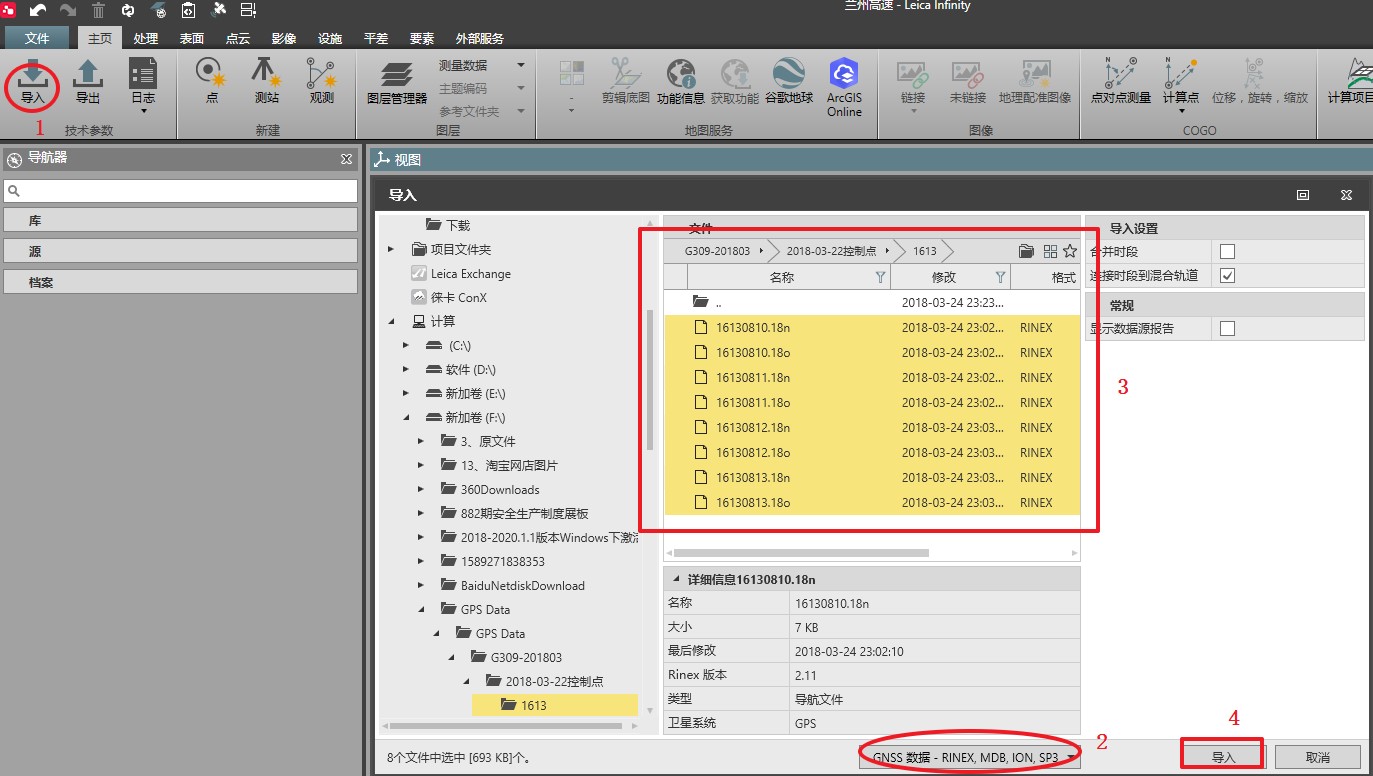Expand the 项目文件夹 tree node

(391, 249)
